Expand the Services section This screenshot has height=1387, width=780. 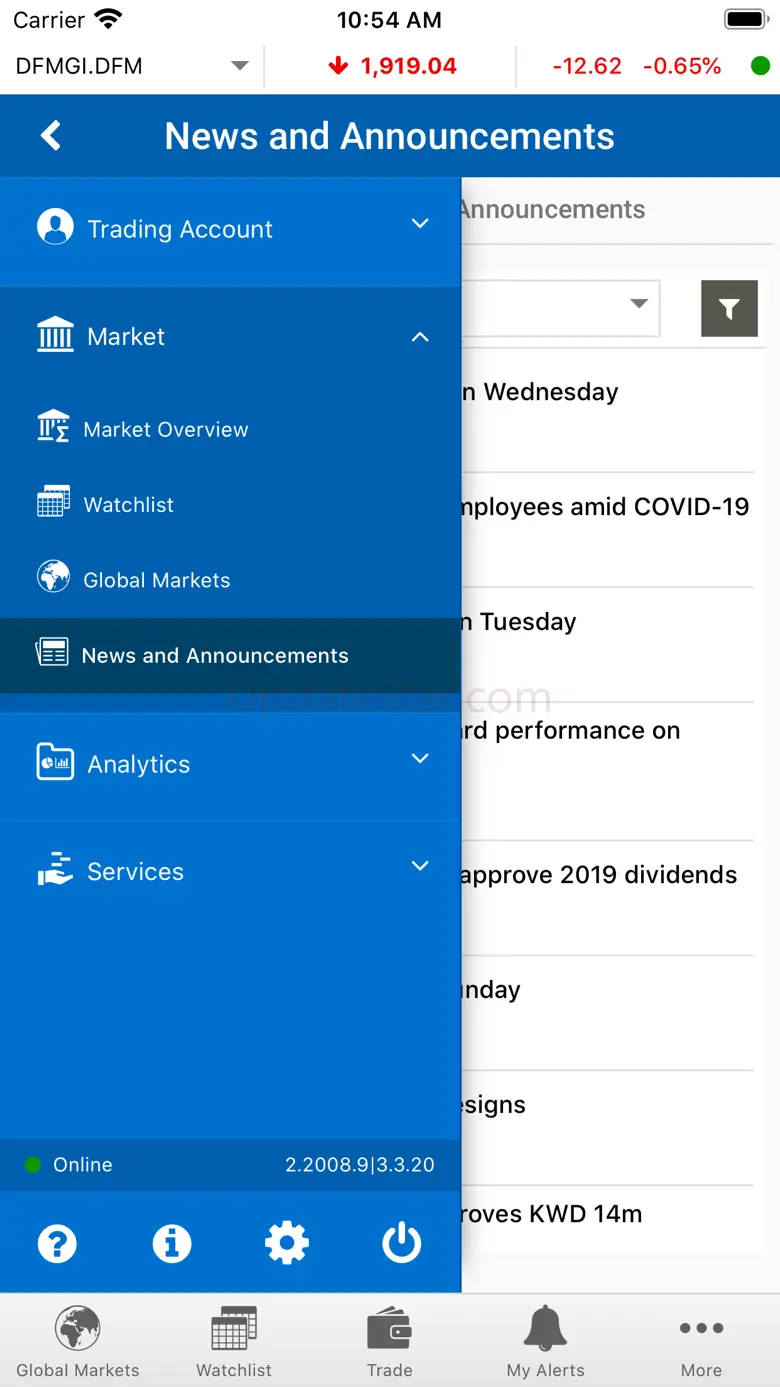pos(230,871)
